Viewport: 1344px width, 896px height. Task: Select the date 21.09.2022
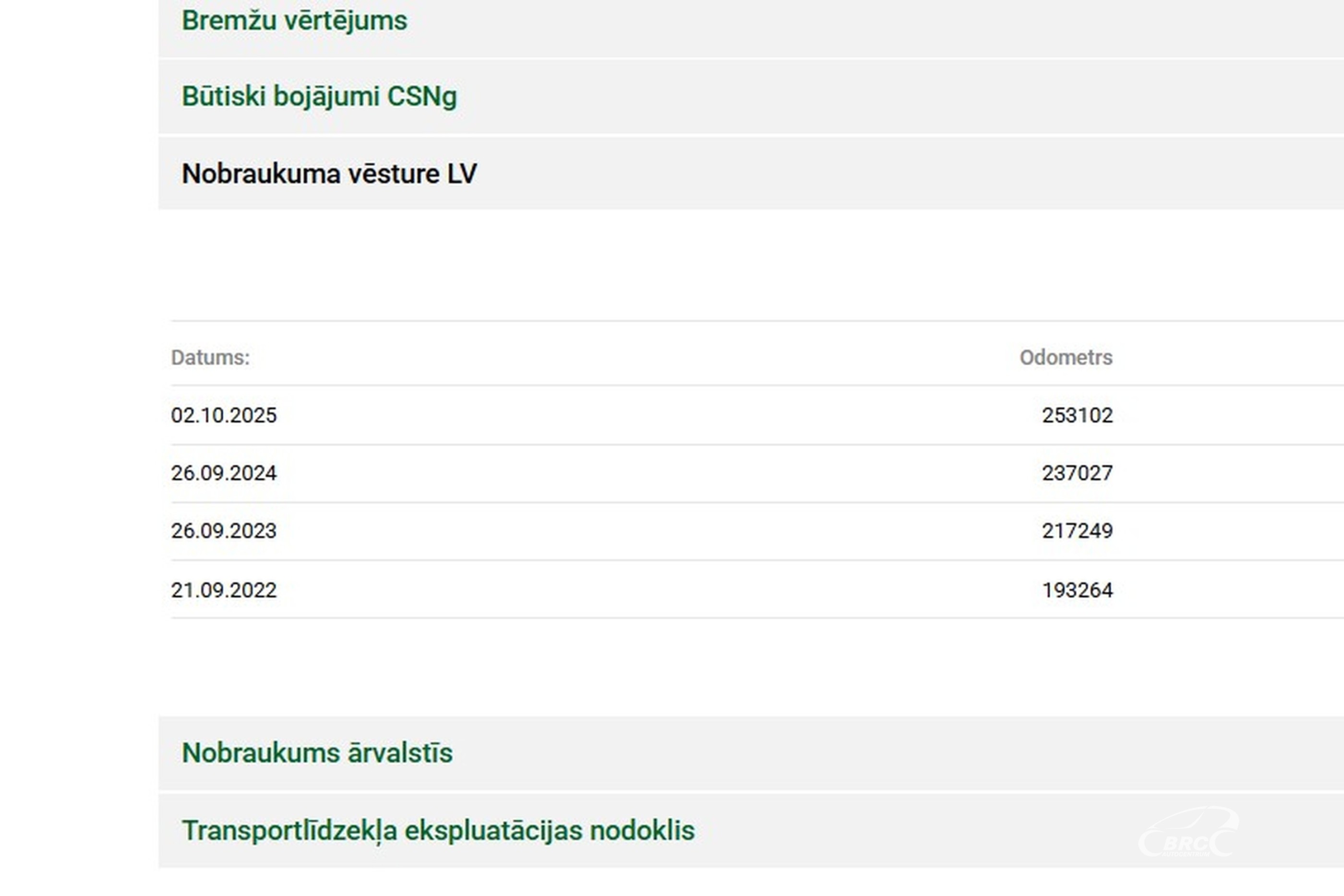pos(223,590)
